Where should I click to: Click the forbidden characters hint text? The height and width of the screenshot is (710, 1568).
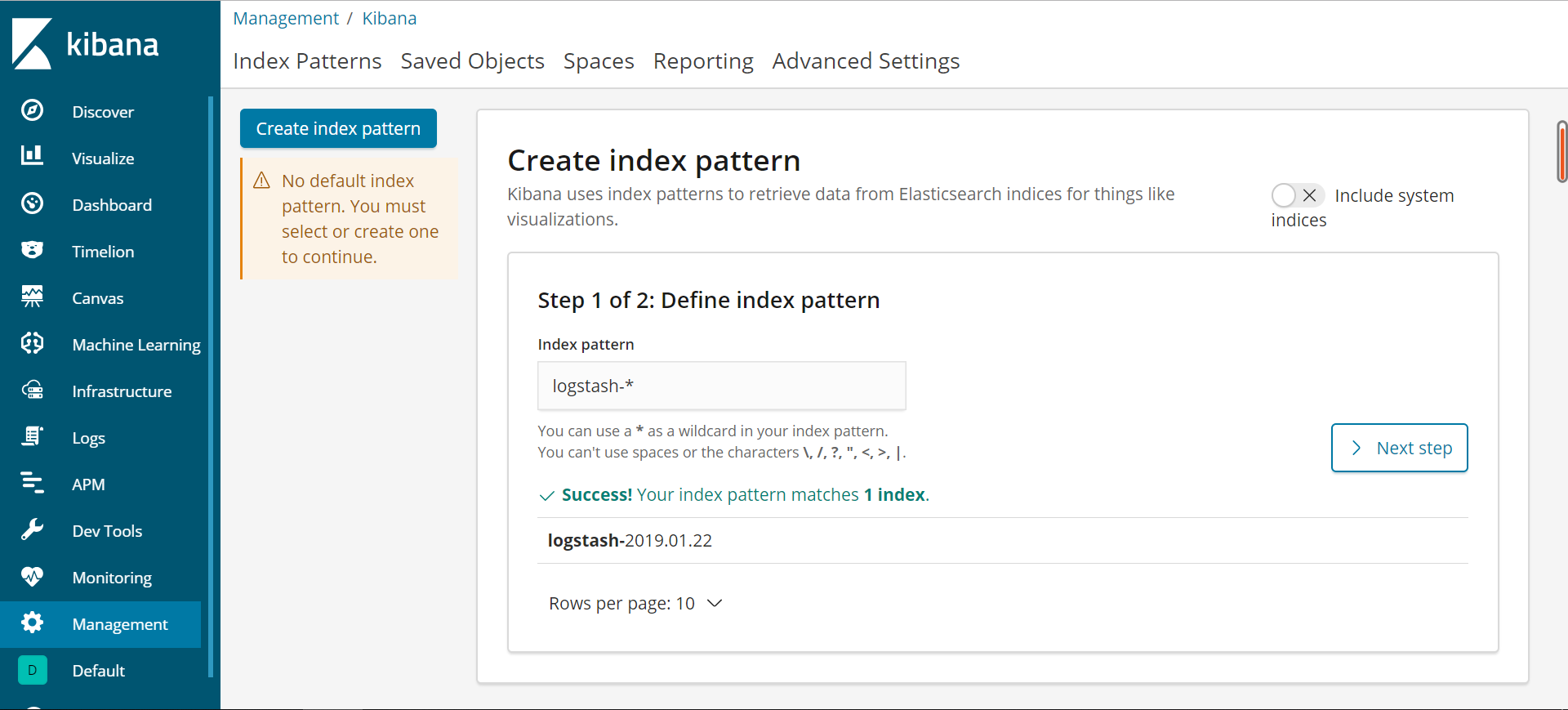click(x=722, y=453)
